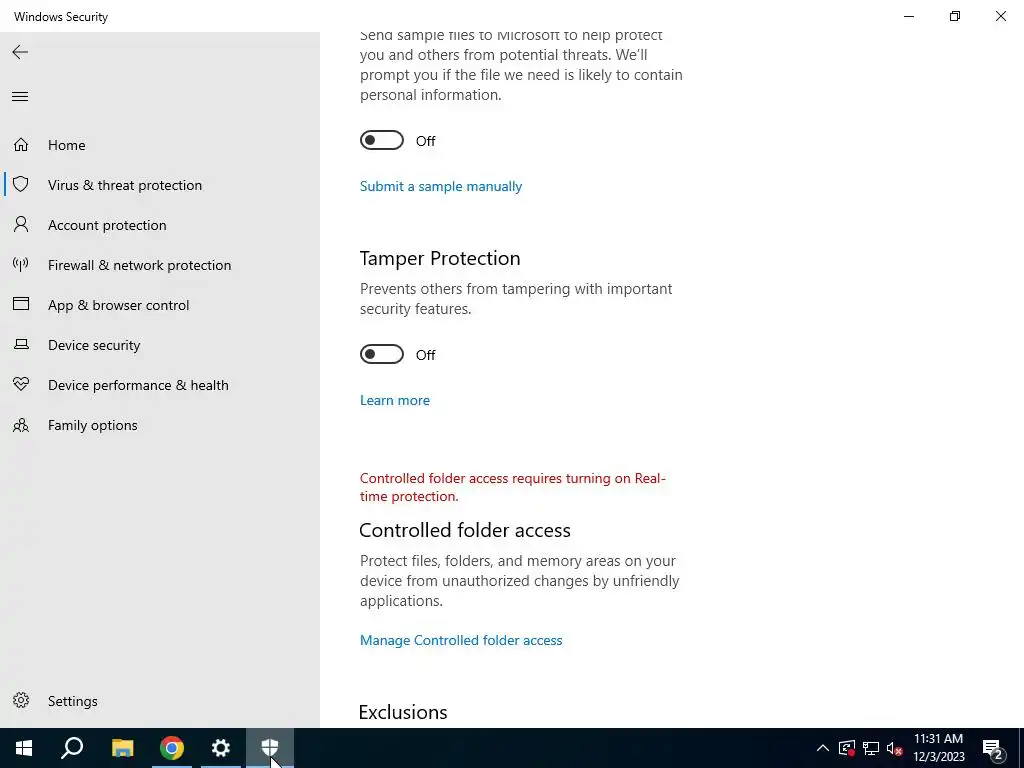
Task: Turn on Tamper Protection toggle
Action: click(x=382, y=355)
